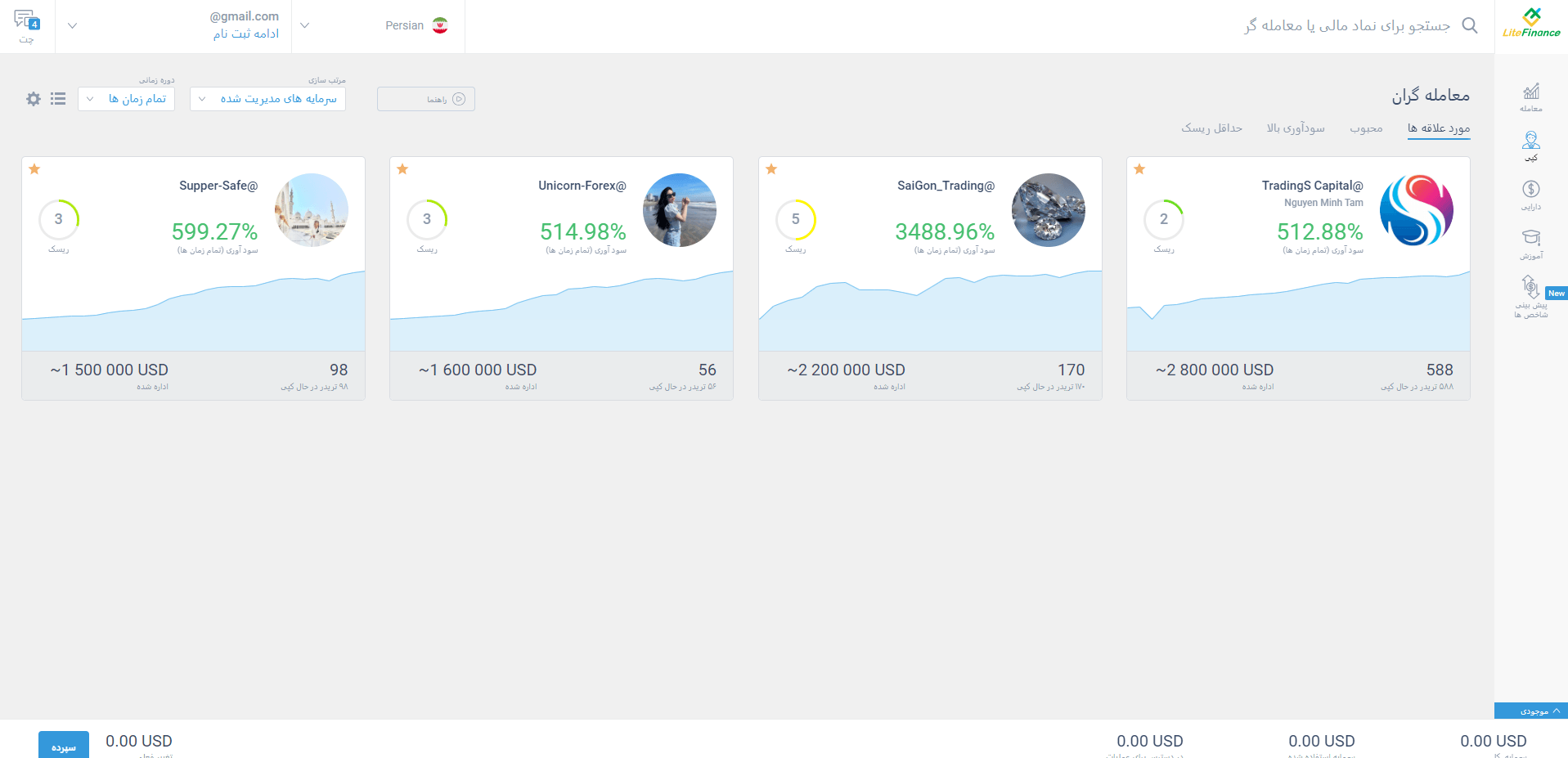Open the chat icon with badge 4

click(x=26, y=20)
